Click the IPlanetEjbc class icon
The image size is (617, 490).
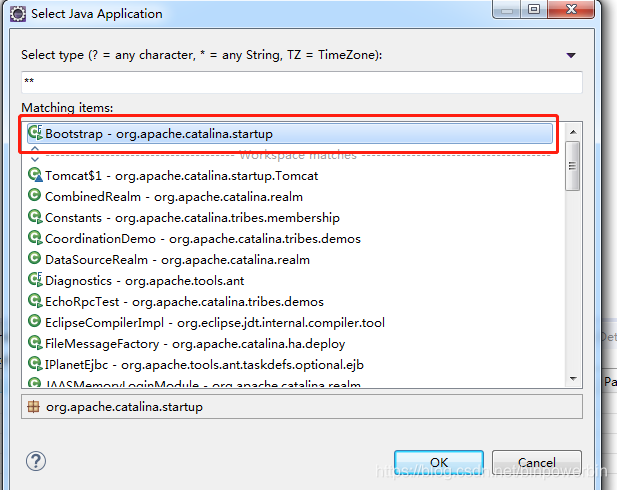click(x=35, y=364)
